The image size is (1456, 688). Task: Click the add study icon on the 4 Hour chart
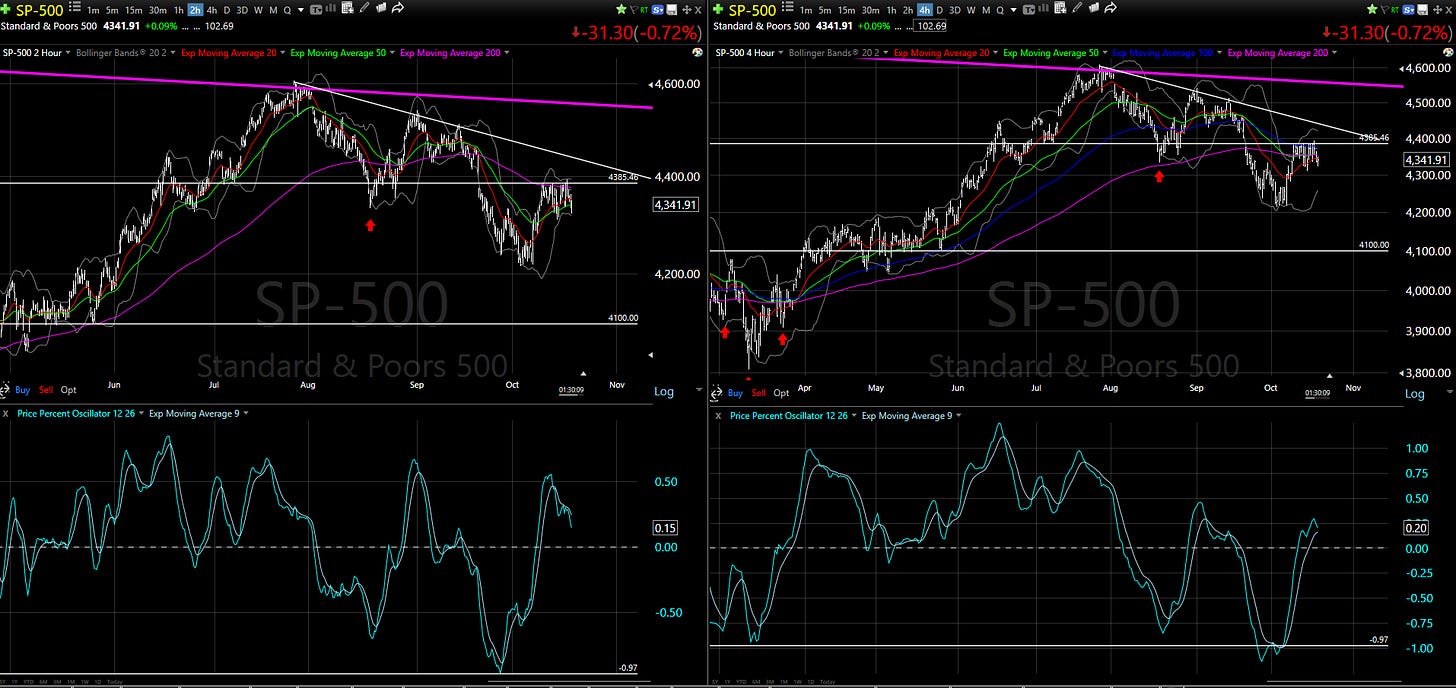pos(1060,8)
